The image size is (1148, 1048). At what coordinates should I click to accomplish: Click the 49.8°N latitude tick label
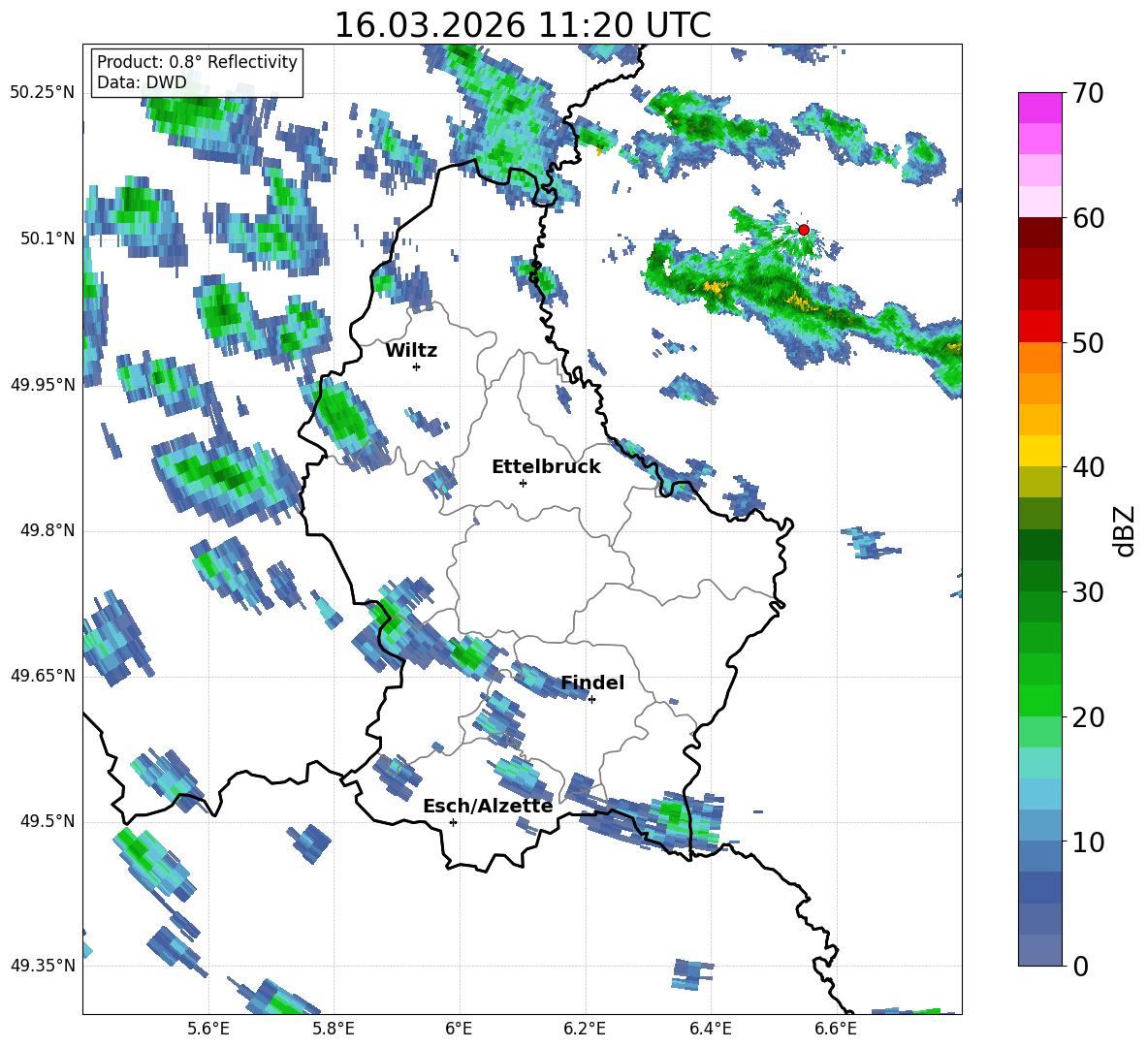pyautogui.click(x=48, y=530)
